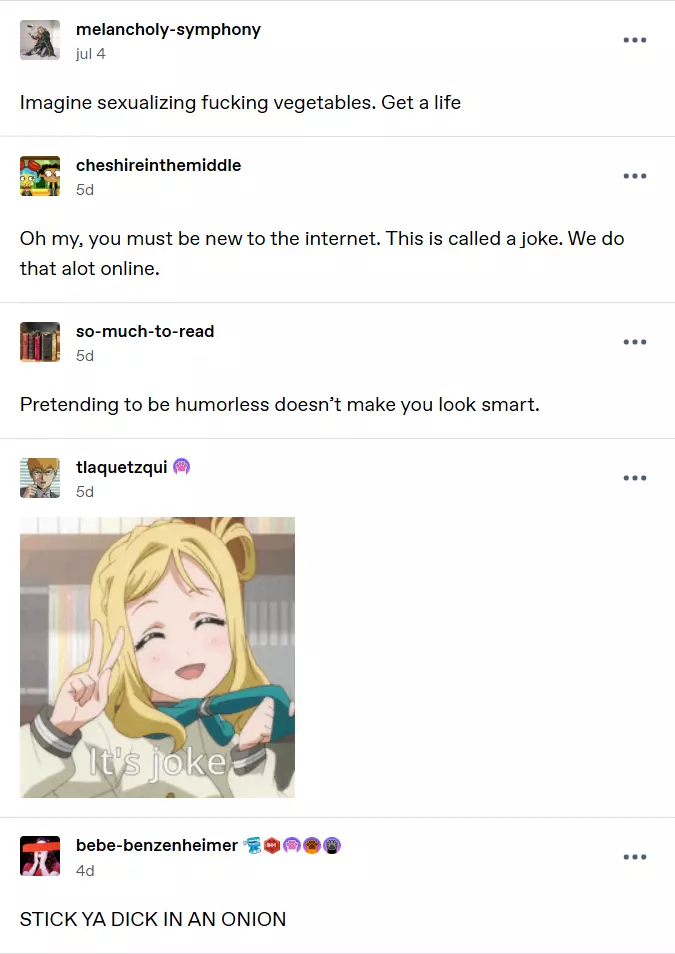The width and height of the screenshot is (675, 954).
Task: Click red hexagon badge beside bebe-benzenheimer
Action: 272,845
